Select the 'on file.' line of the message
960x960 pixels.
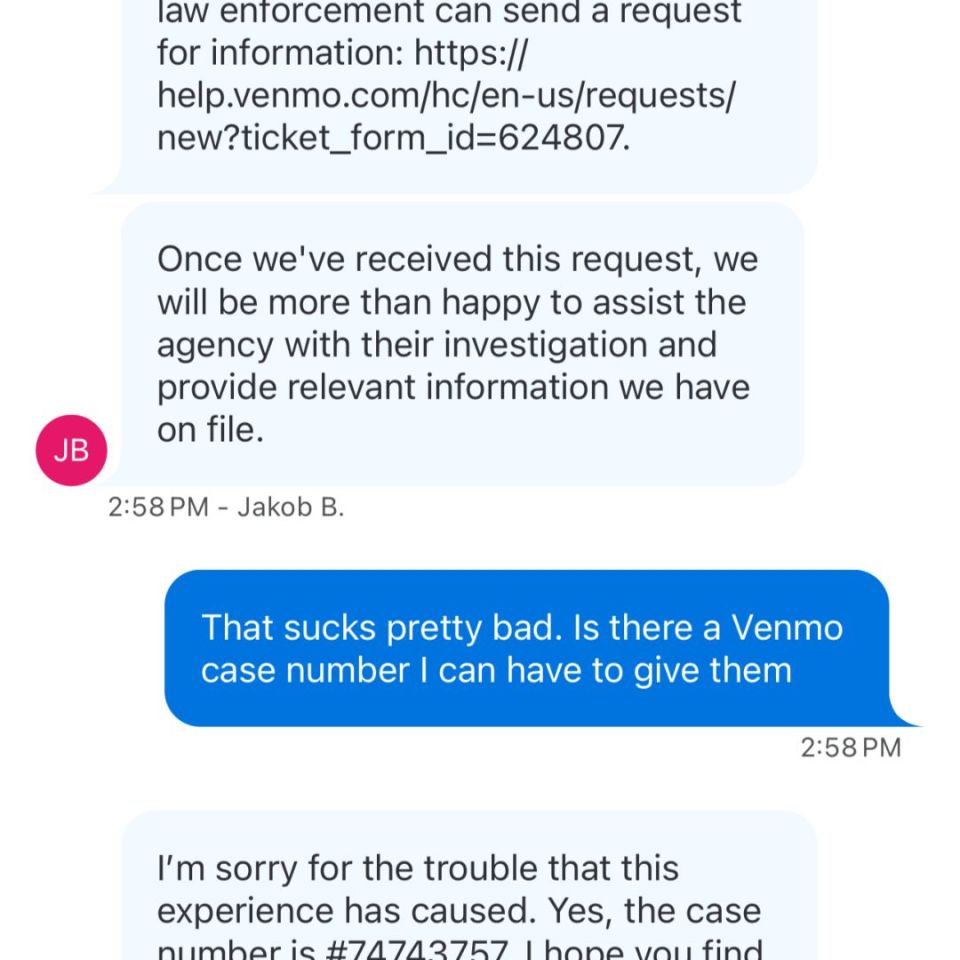[x=208, y=428]
